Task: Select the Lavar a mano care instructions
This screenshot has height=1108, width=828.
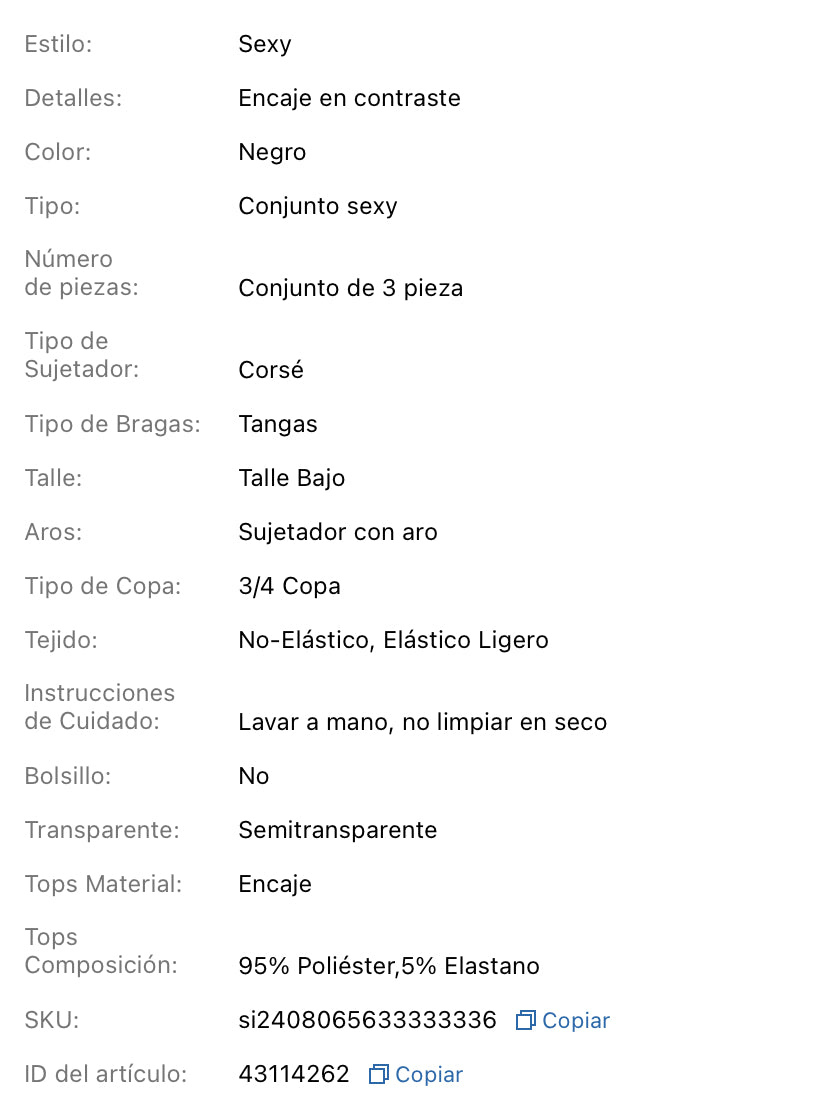Action: 422,723
